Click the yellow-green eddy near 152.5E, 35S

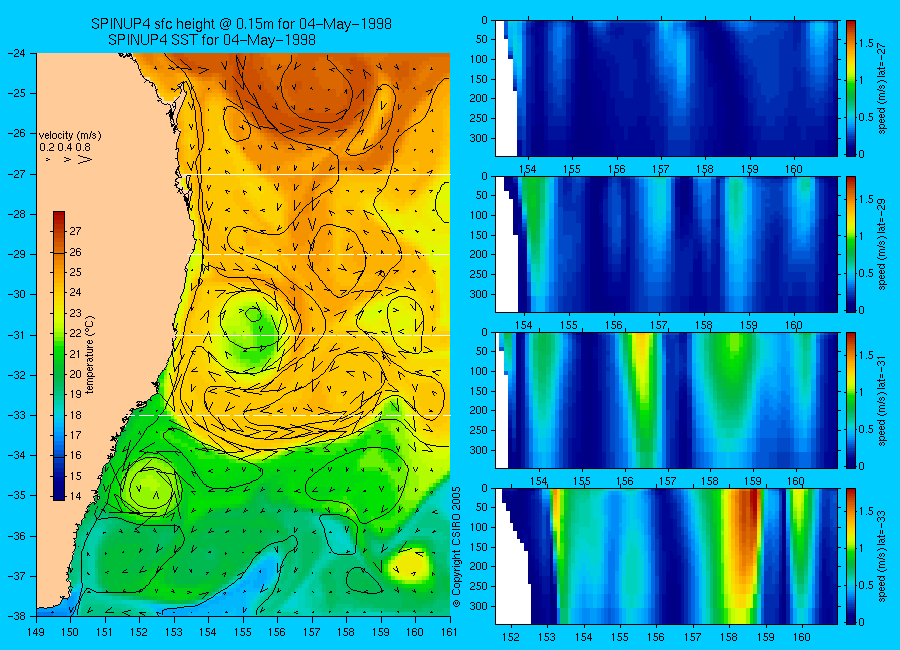(152, 488)
